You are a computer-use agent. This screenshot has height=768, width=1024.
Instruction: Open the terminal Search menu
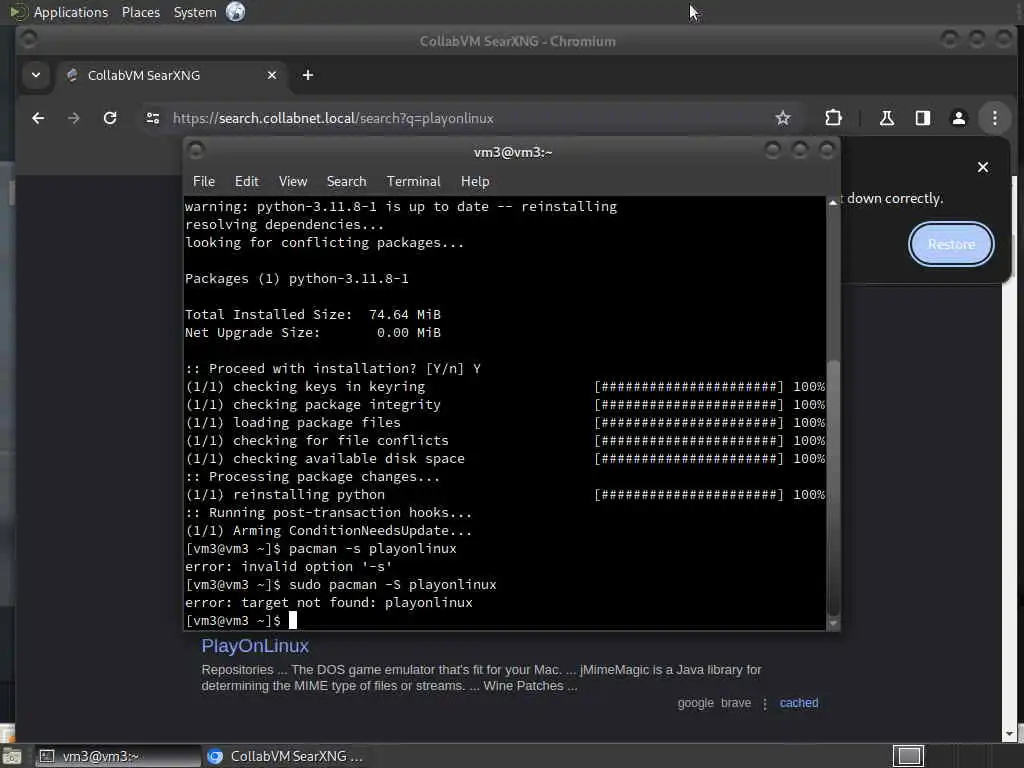click(x=346, y=182)
